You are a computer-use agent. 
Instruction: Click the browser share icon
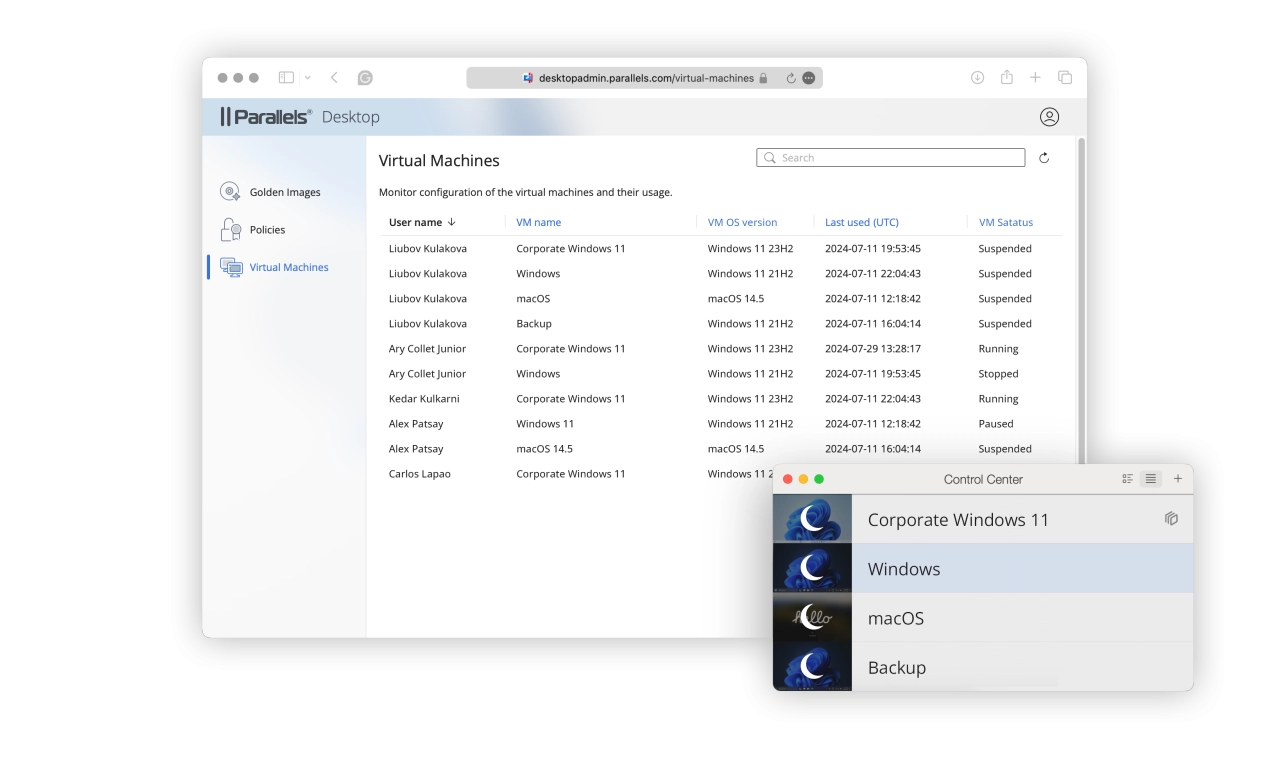1007,78
